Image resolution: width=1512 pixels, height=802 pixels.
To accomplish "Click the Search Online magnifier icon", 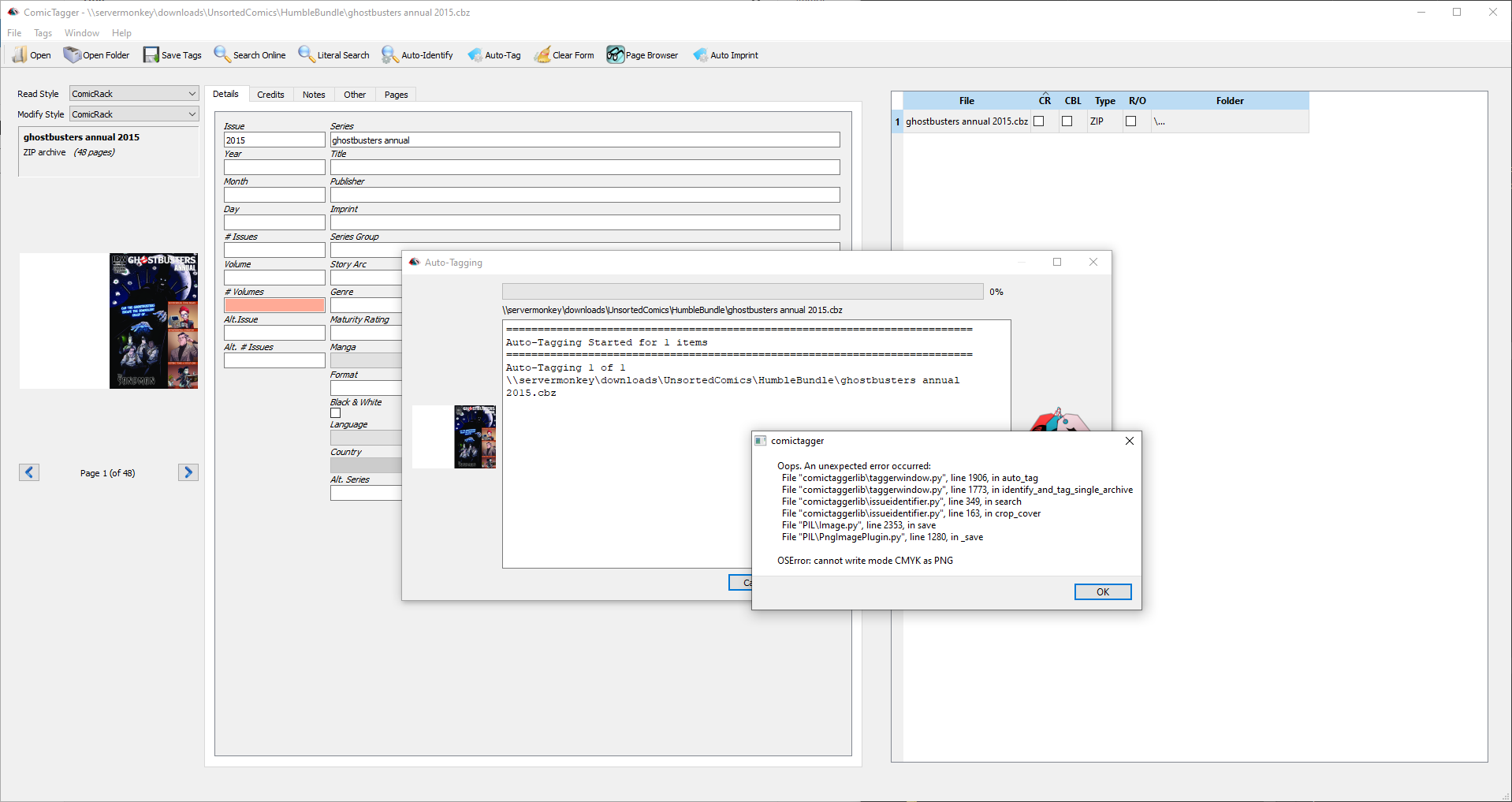I will (x=222, y=54).
